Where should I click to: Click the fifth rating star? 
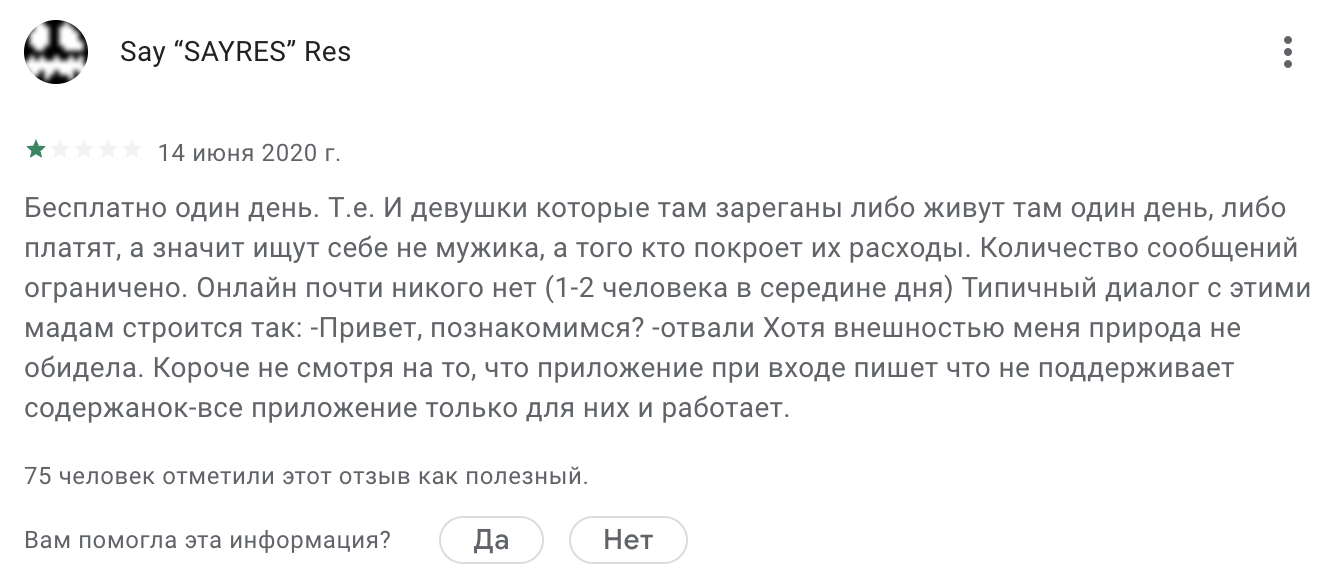pos(132,151)
